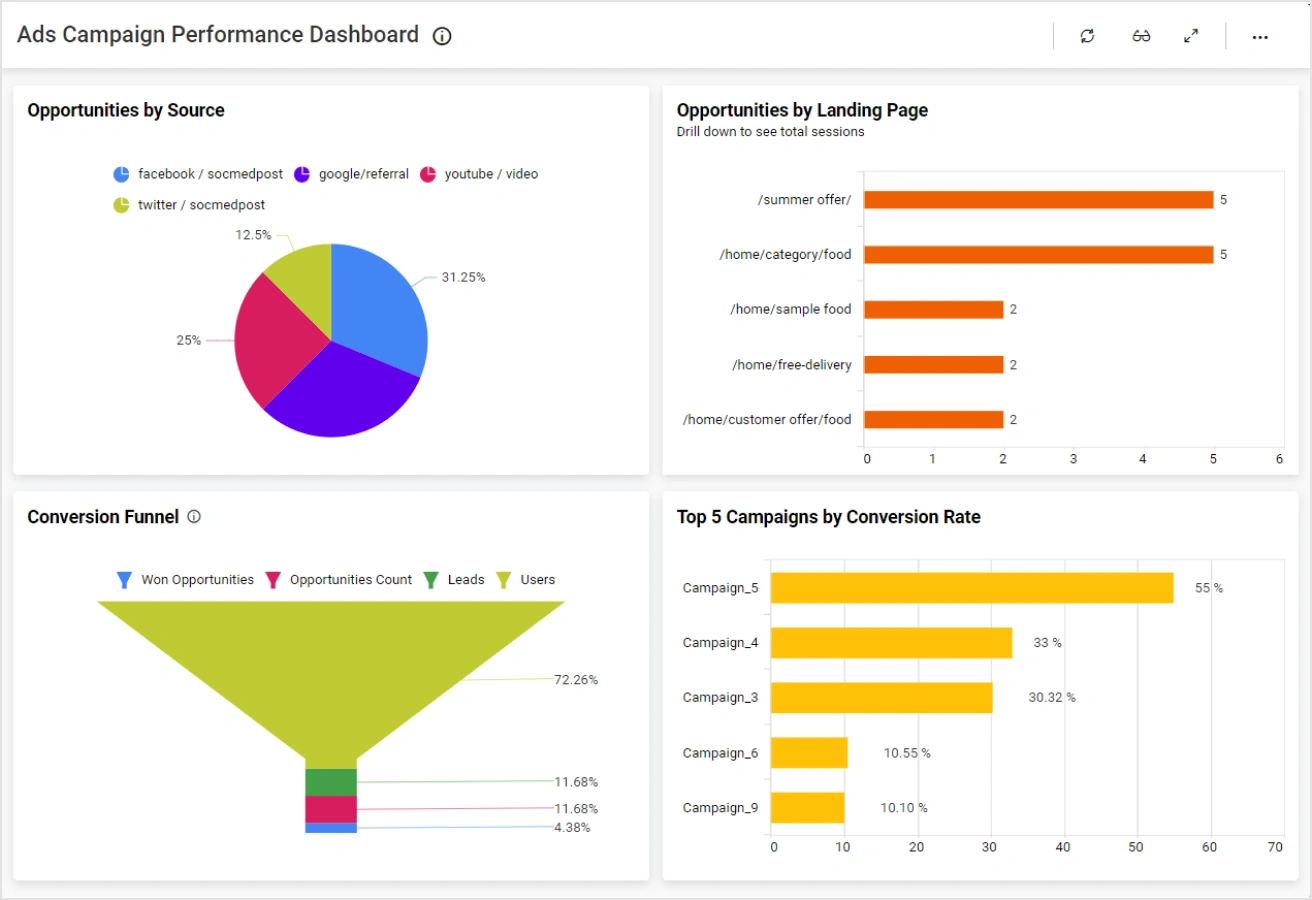The height and width of the screenshot is (900, 1312).
Task: Click info icon beside dashboard title
Action: click(x=442, y=36)
